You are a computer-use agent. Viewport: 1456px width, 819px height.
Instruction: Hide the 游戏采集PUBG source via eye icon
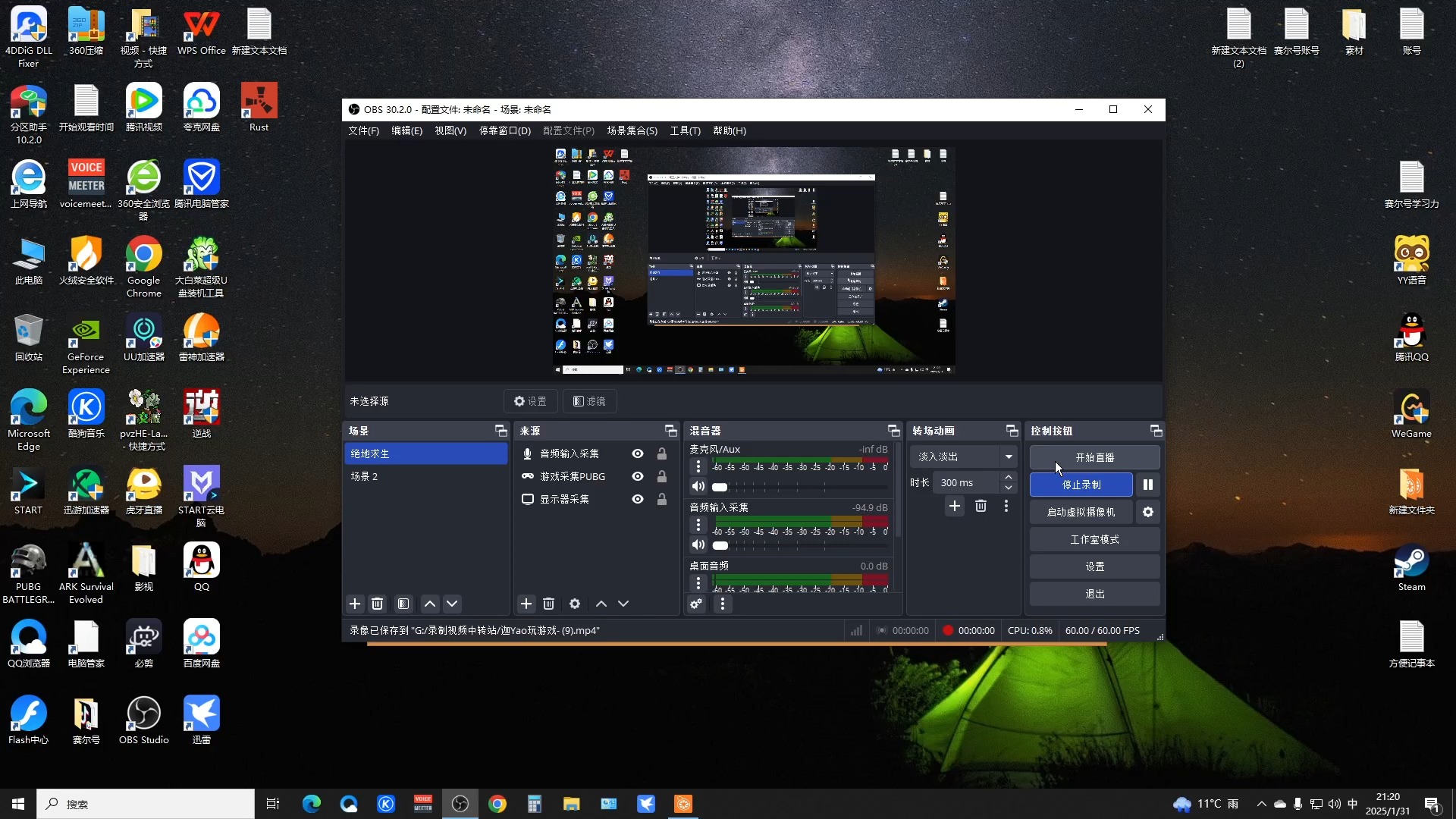pos(638,476)
